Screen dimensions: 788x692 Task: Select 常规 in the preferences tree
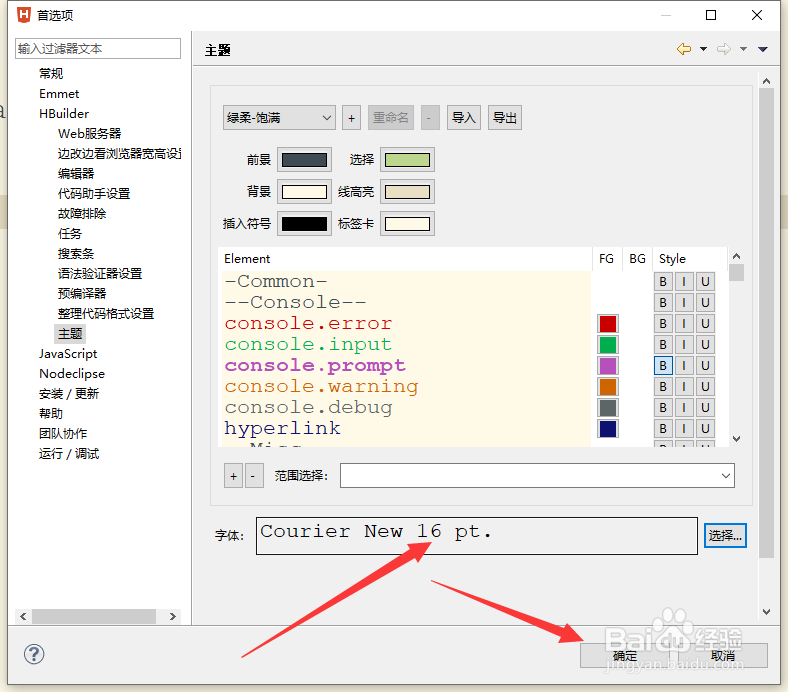pyautogui.click(x=51, y=74)
